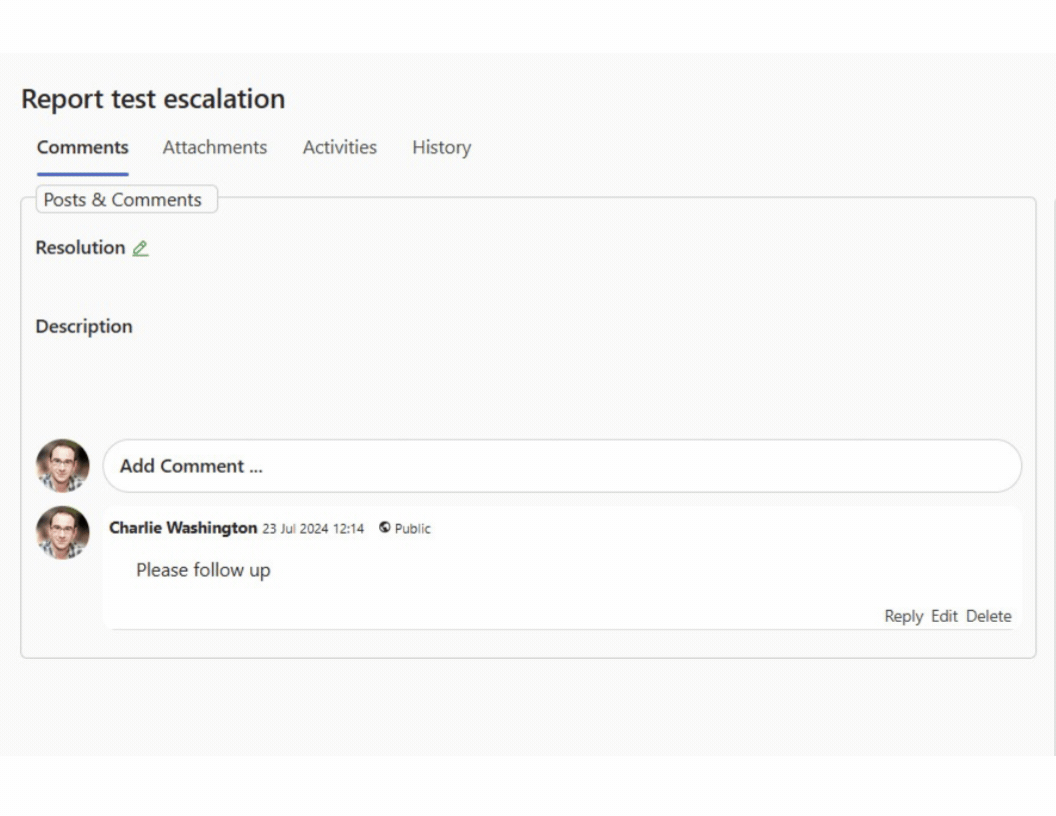Switch to the Comments tab
The height and width of the screenshot is (816, 1056).
tap(82, 147)
